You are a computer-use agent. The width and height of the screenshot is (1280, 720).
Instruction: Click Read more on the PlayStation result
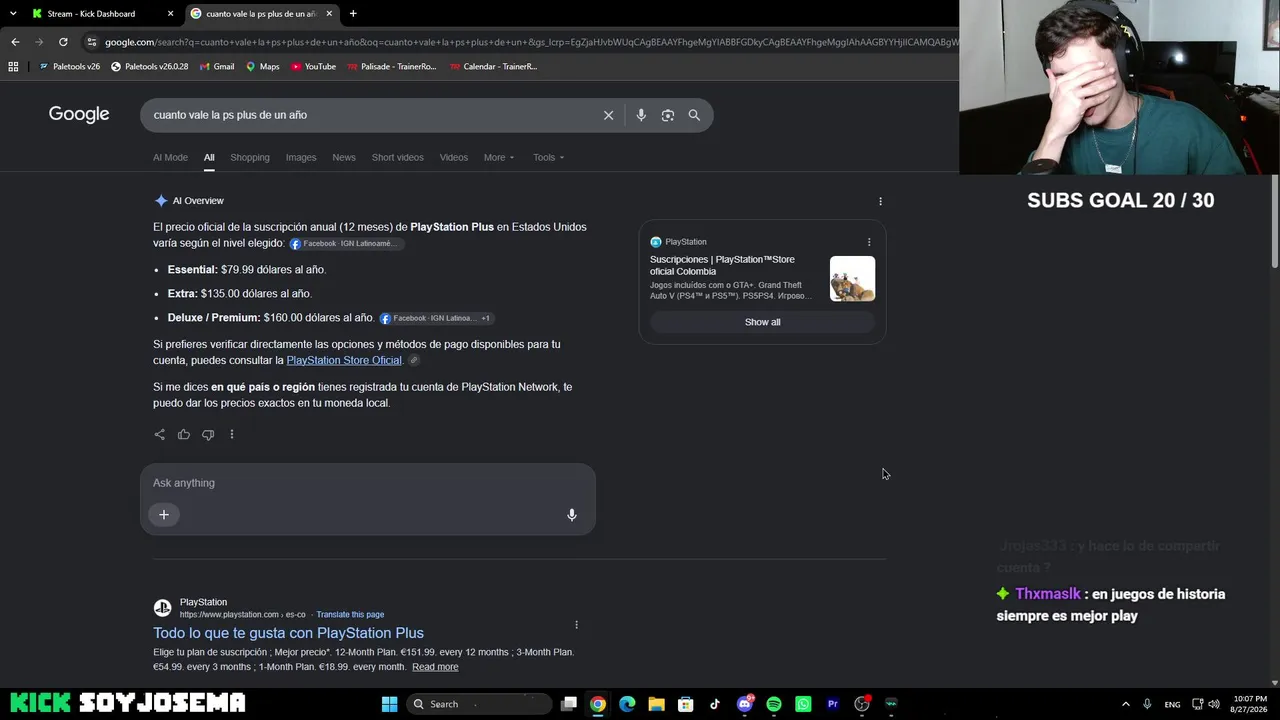pos(435,667)
